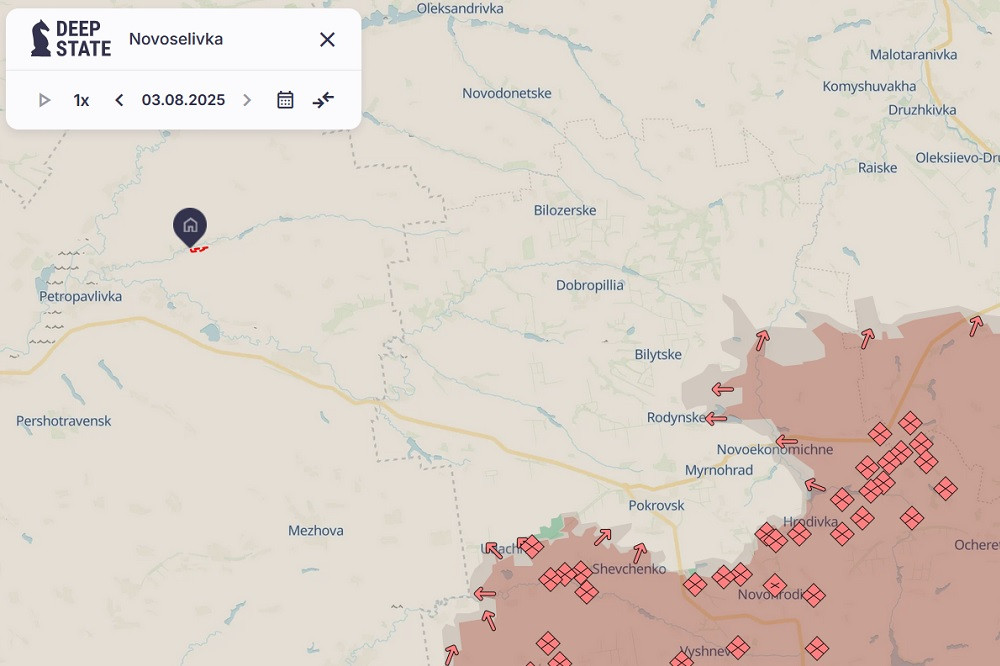
Task: Change the 1x playback speed
Action: pos(81,100)
